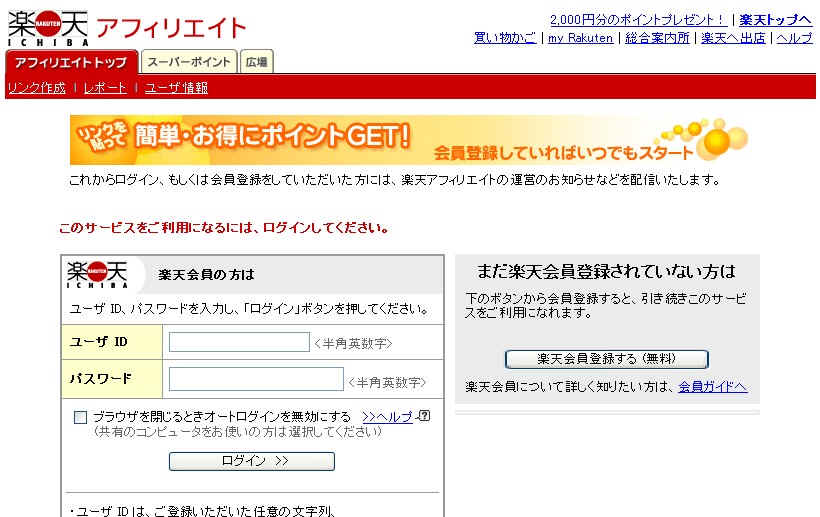820x517 pixels.
Task: Follow the 2,000円分のポイントプレゼント link
Action: pyautogui.click(x=639, y=20)
